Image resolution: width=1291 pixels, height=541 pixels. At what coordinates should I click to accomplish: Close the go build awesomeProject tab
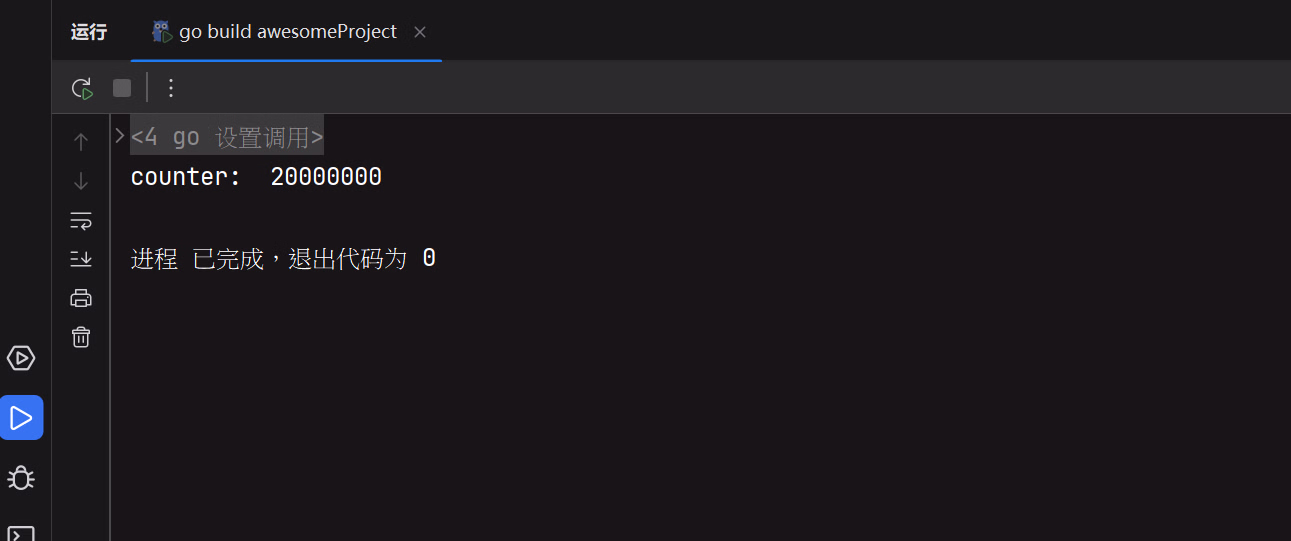(x=420, y=32)
